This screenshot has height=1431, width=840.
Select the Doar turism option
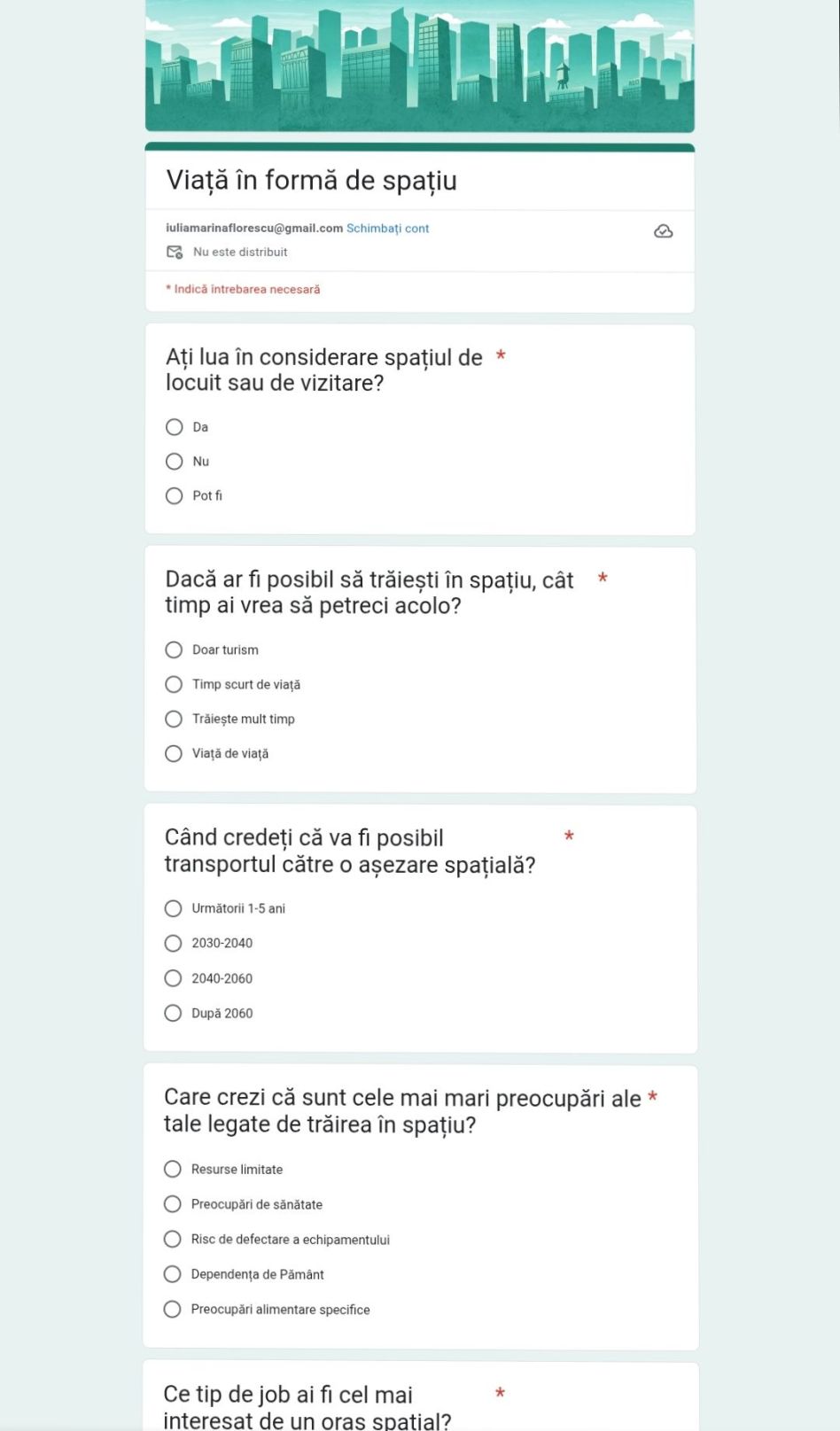174,650
